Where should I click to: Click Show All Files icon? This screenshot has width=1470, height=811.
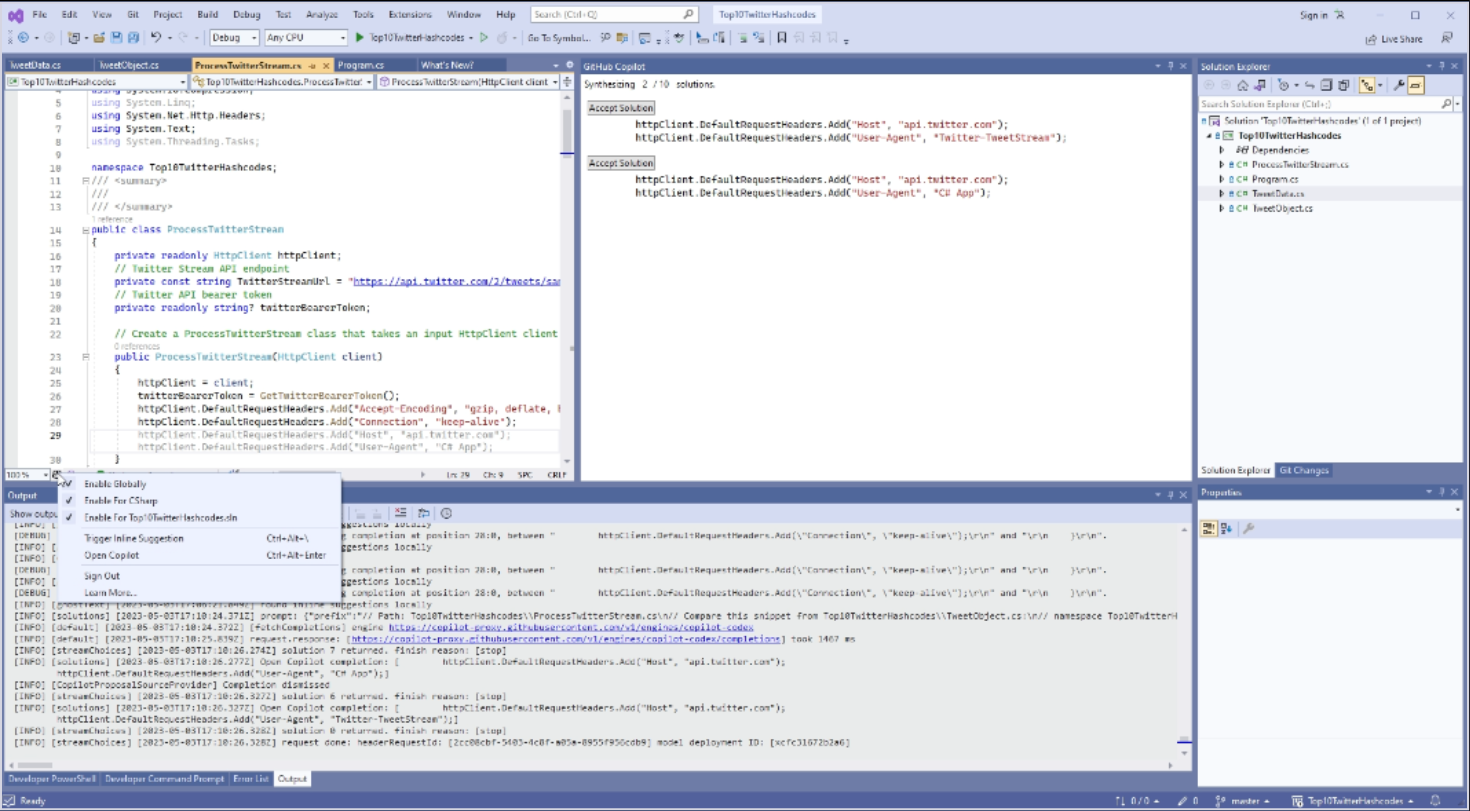pos(1343,85)
